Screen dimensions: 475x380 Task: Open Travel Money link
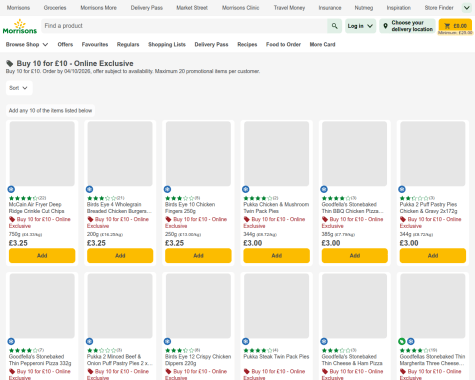tap(289, 8)
